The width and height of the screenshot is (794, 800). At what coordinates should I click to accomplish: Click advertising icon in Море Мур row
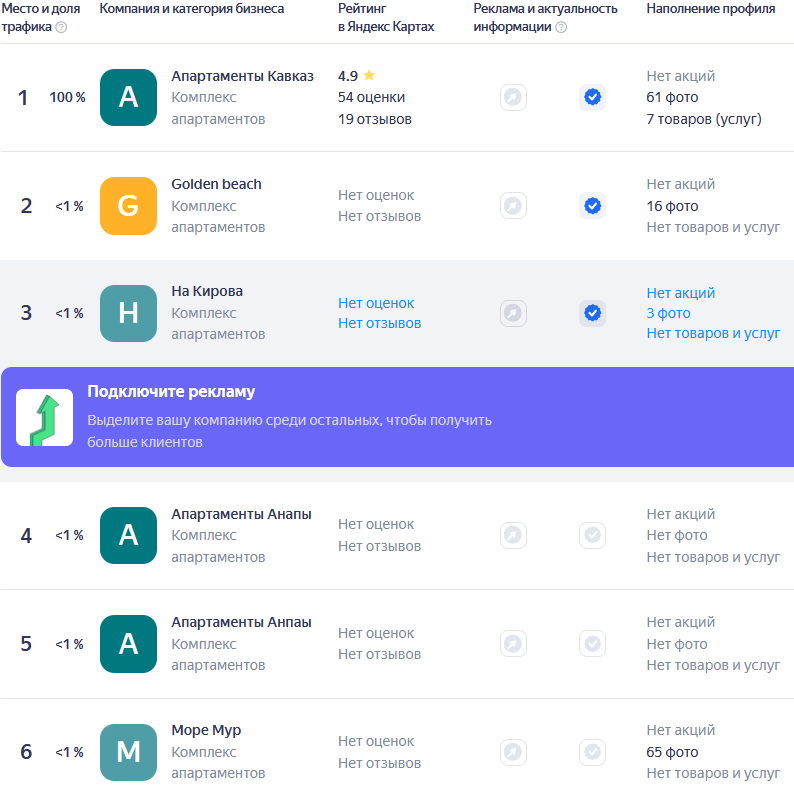point(513,752)
